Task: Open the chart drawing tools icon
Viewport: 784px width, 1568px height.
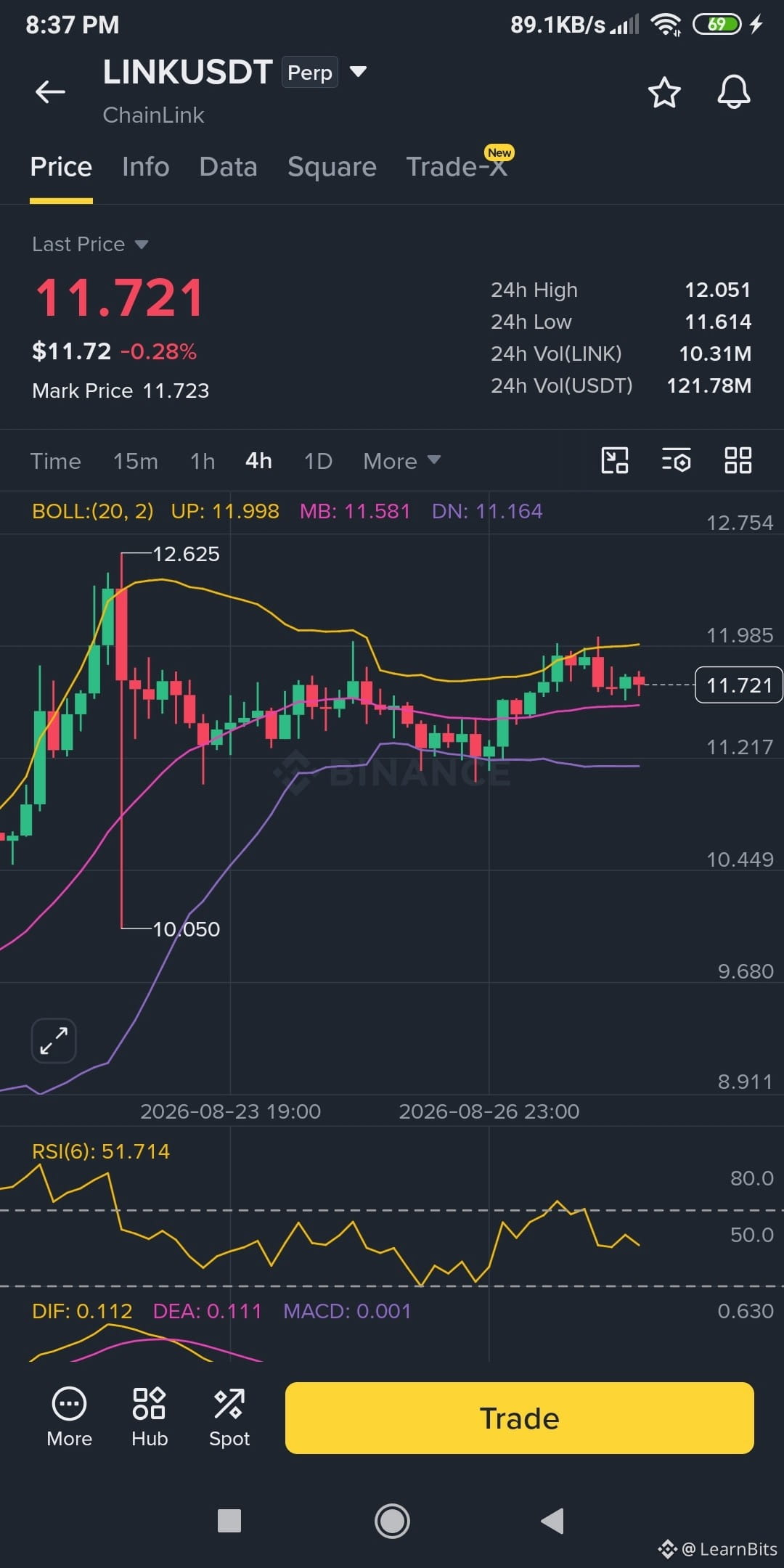Action: [x=615, y=460]
